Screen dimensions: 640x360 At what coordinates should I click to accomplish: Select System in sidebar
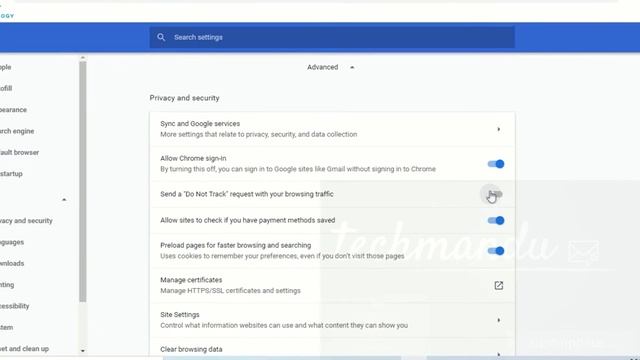[7, 327]
